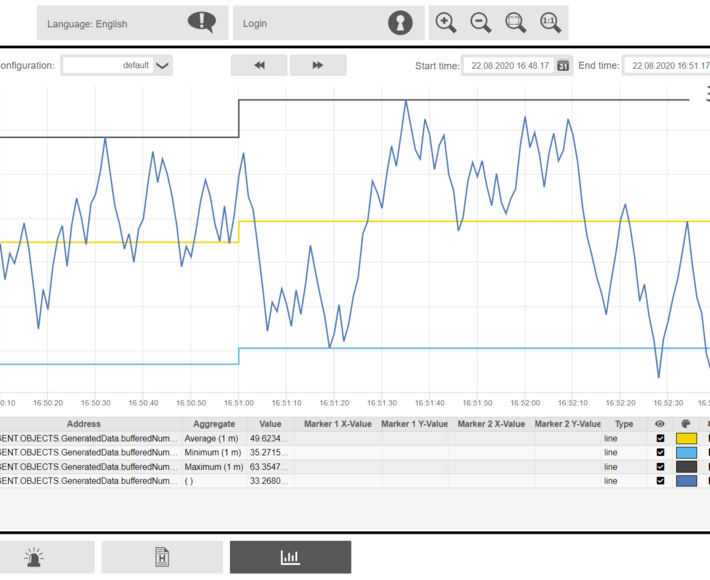710x580 pixels.
Task: Step forward in time with fast-forward button
Action: (x=318, y=65)
